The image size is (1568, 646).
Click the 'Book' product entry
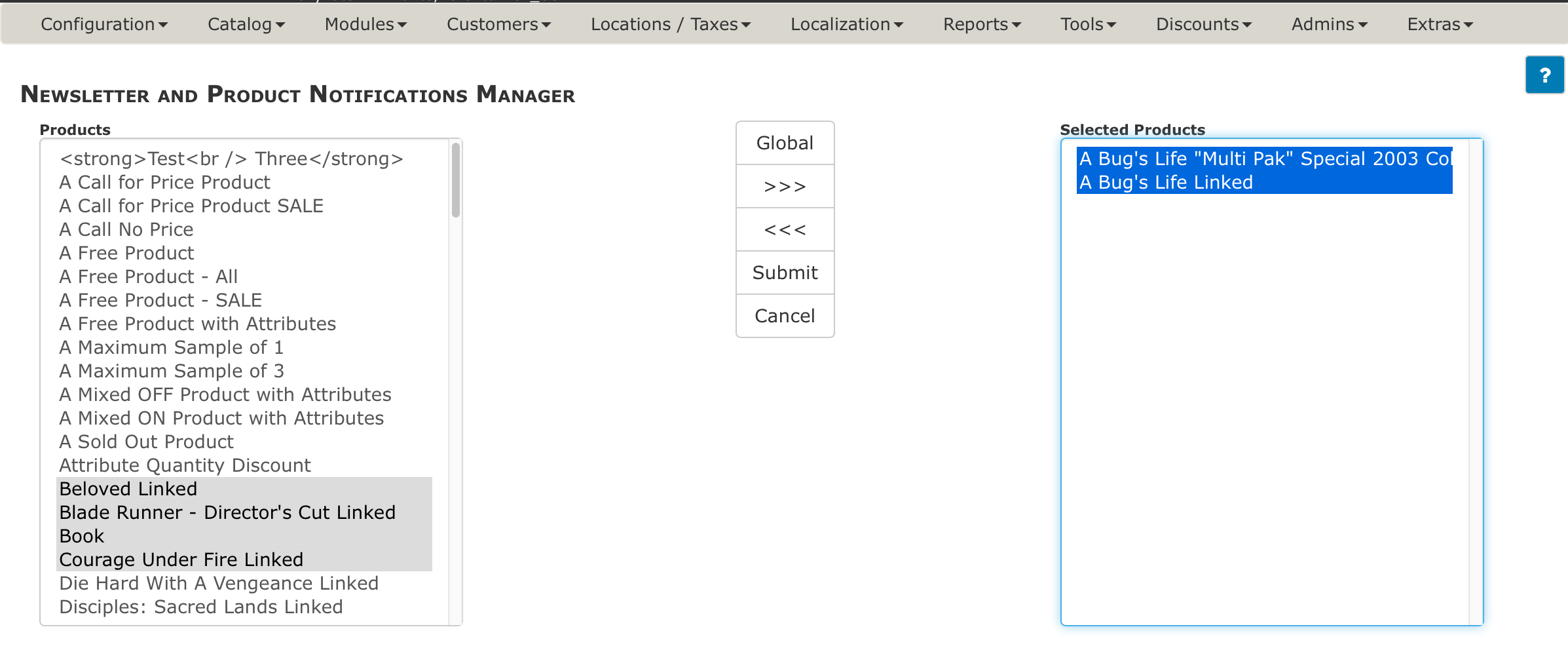[245, 536]
